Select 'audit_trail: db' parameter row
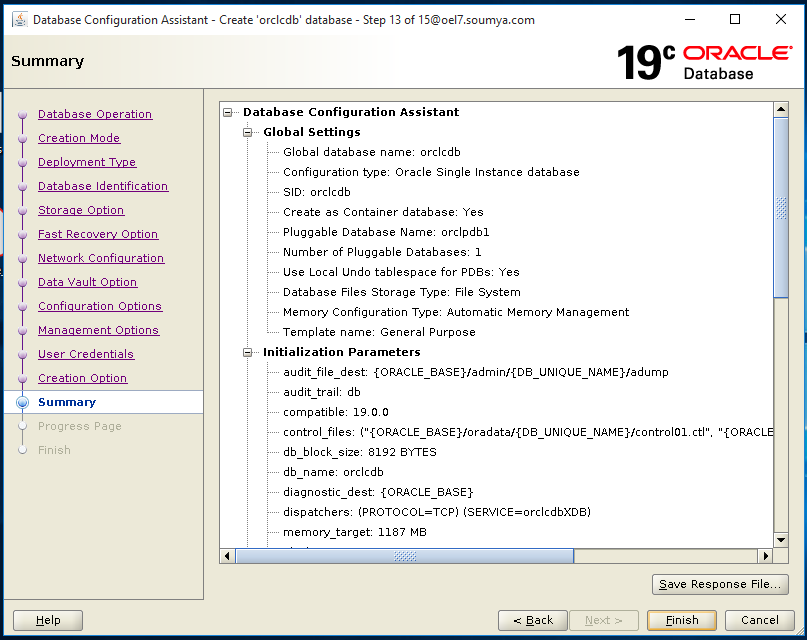The image size is (807, 640). click(x=322, y=393)
